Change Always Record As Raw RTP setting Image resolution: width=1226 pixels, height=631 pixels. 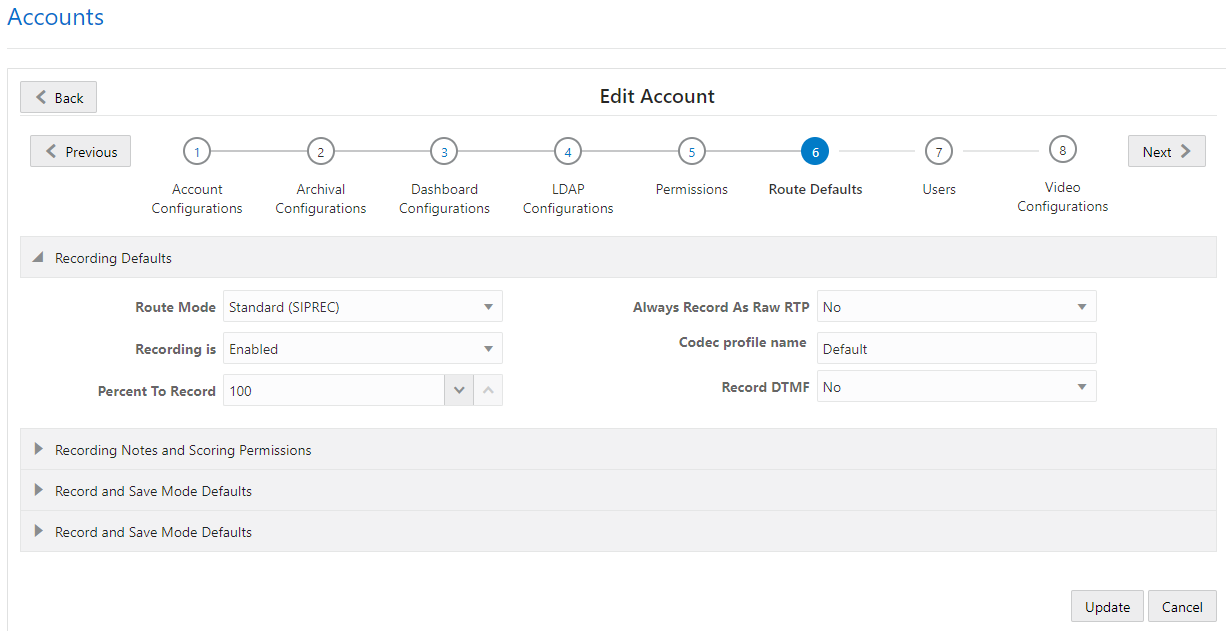click(x=1081, y=306)
